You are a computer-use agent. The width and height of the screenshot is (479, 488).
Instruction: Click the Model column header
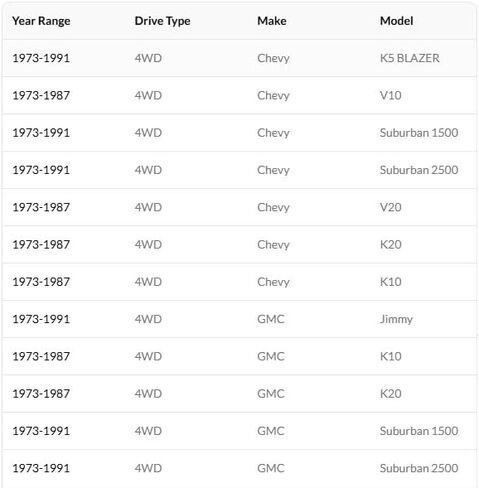(396, 21)
